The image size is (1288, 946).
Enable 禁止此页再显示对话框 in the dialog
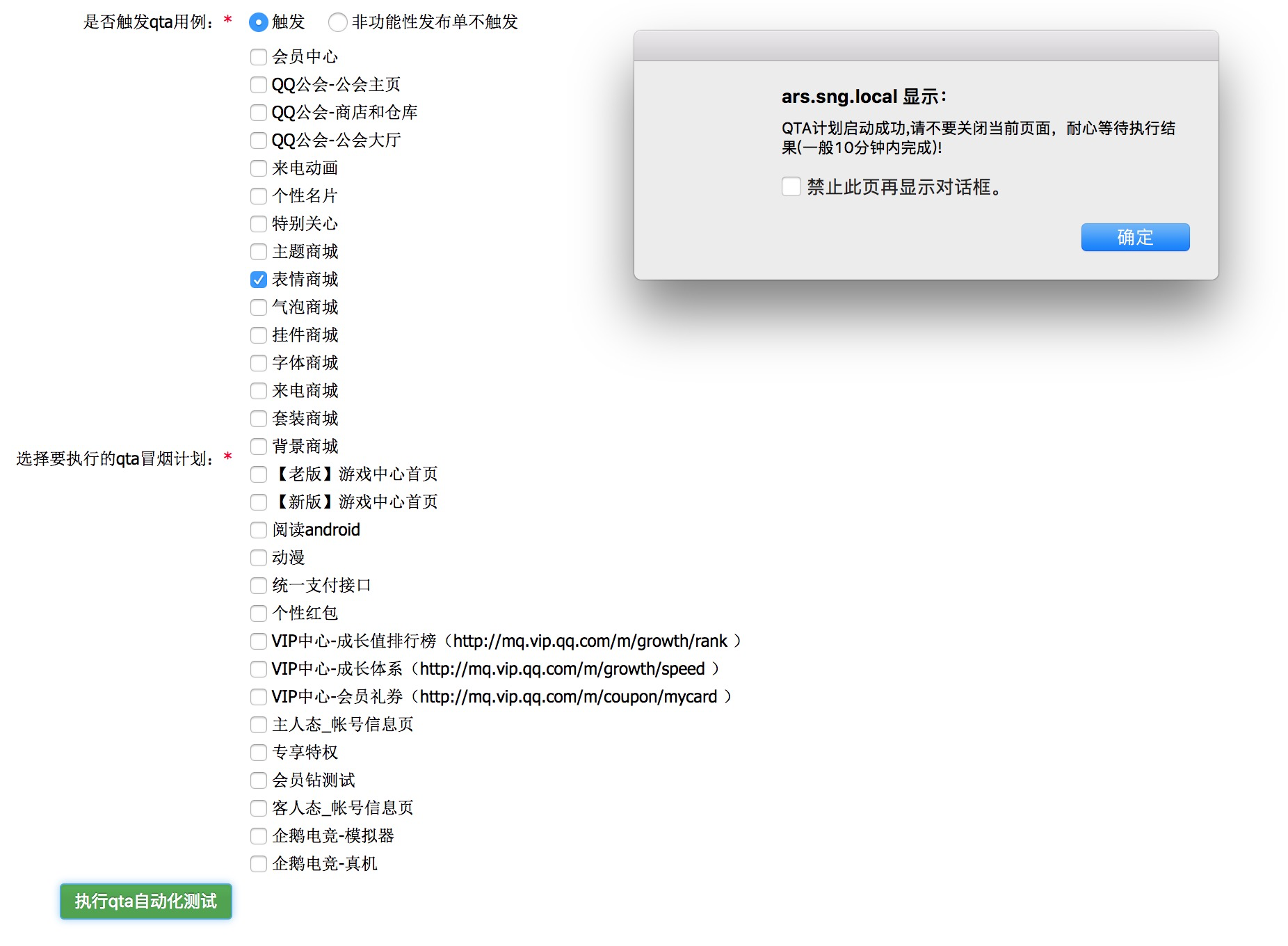790,186
